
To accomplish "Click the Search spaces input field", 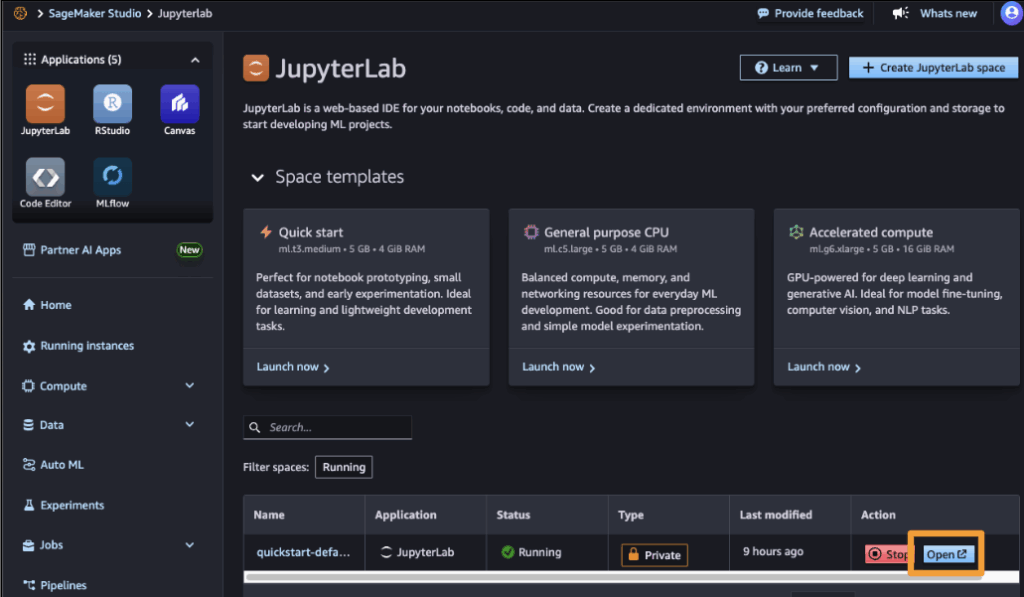I will coord(328,427).
